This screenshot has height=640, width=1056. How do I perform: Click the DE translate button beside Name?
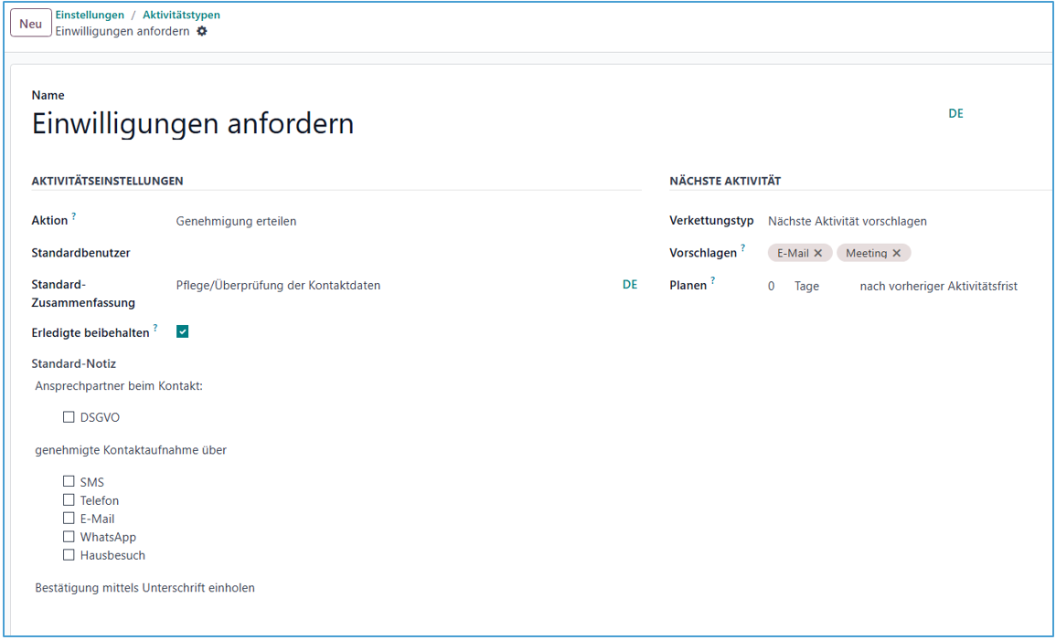[955, 114]
